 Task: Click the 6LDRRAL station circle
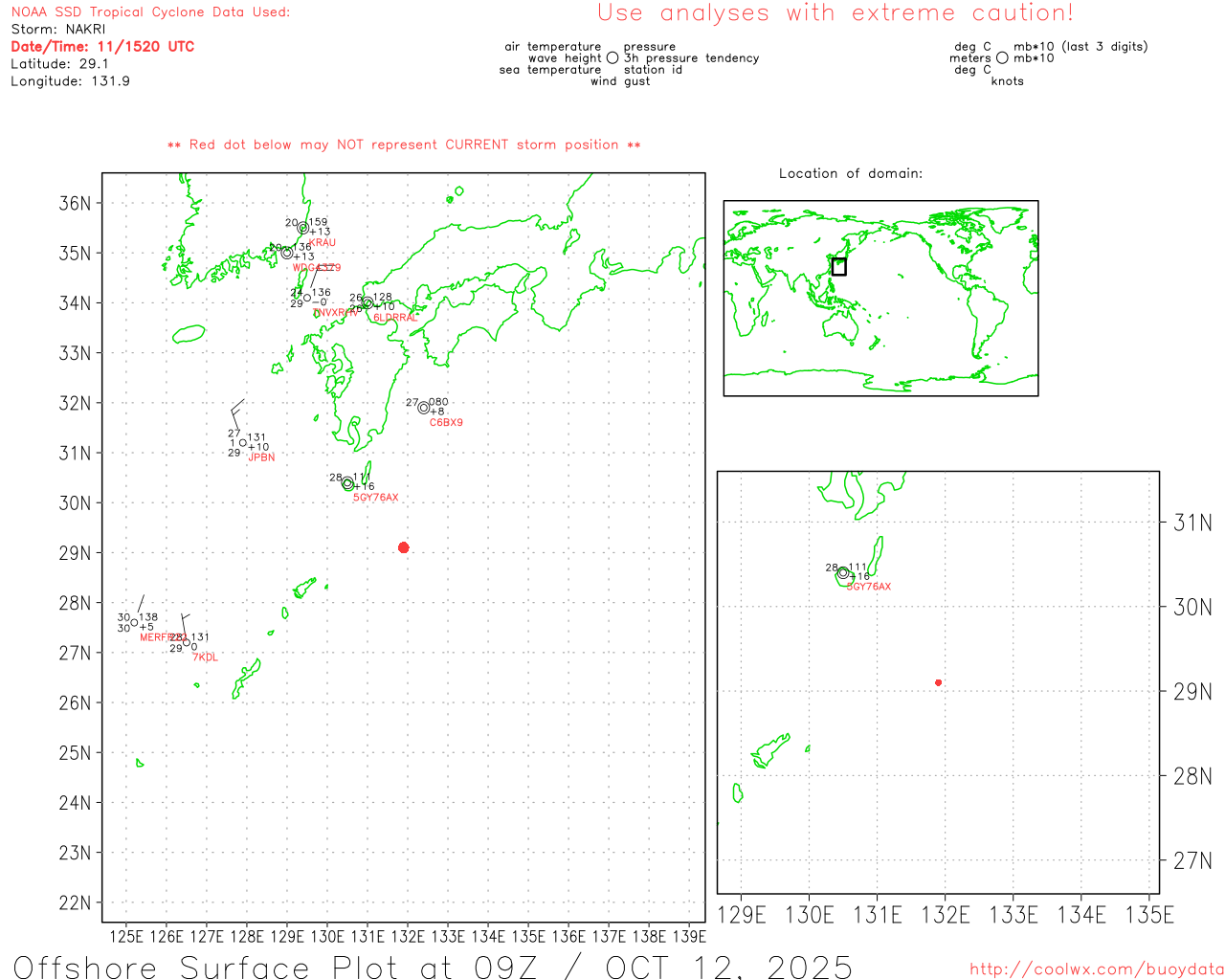pyautogui.click(x=367, y=302)
